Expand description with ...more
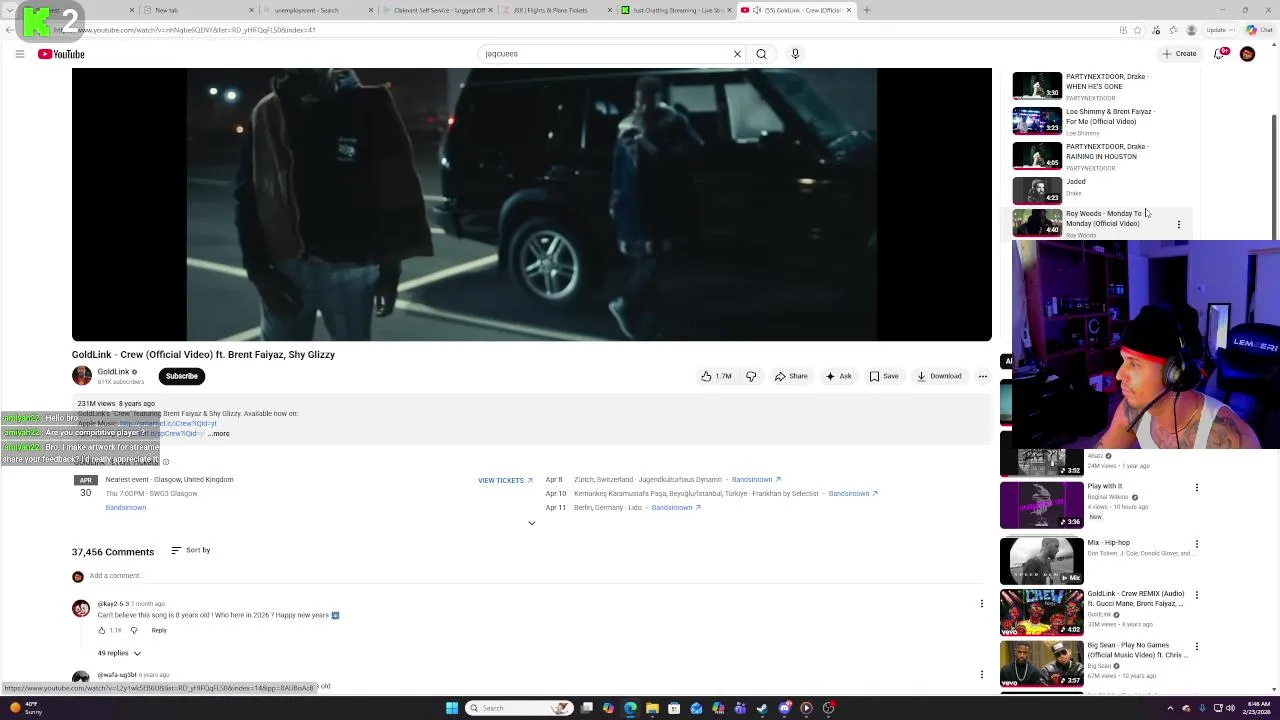Screen dimensions: 1280x720 219,434
